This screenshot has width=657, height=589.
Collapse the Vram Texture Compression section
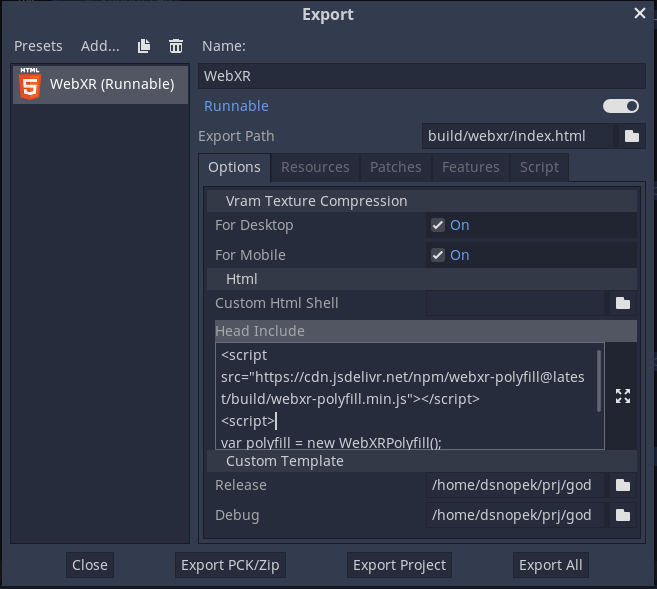[422, 201]
